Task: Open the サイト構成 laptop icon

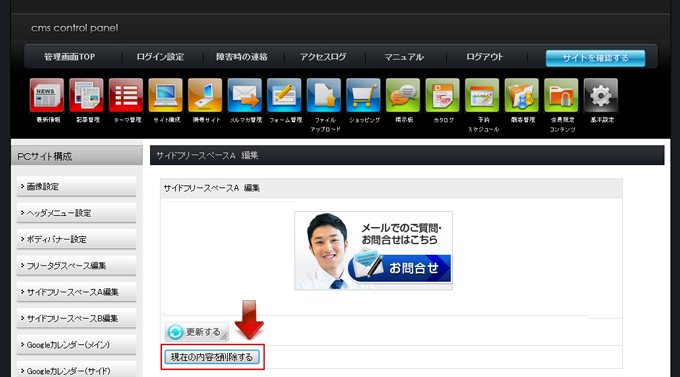Action: [x=165, y=95]
